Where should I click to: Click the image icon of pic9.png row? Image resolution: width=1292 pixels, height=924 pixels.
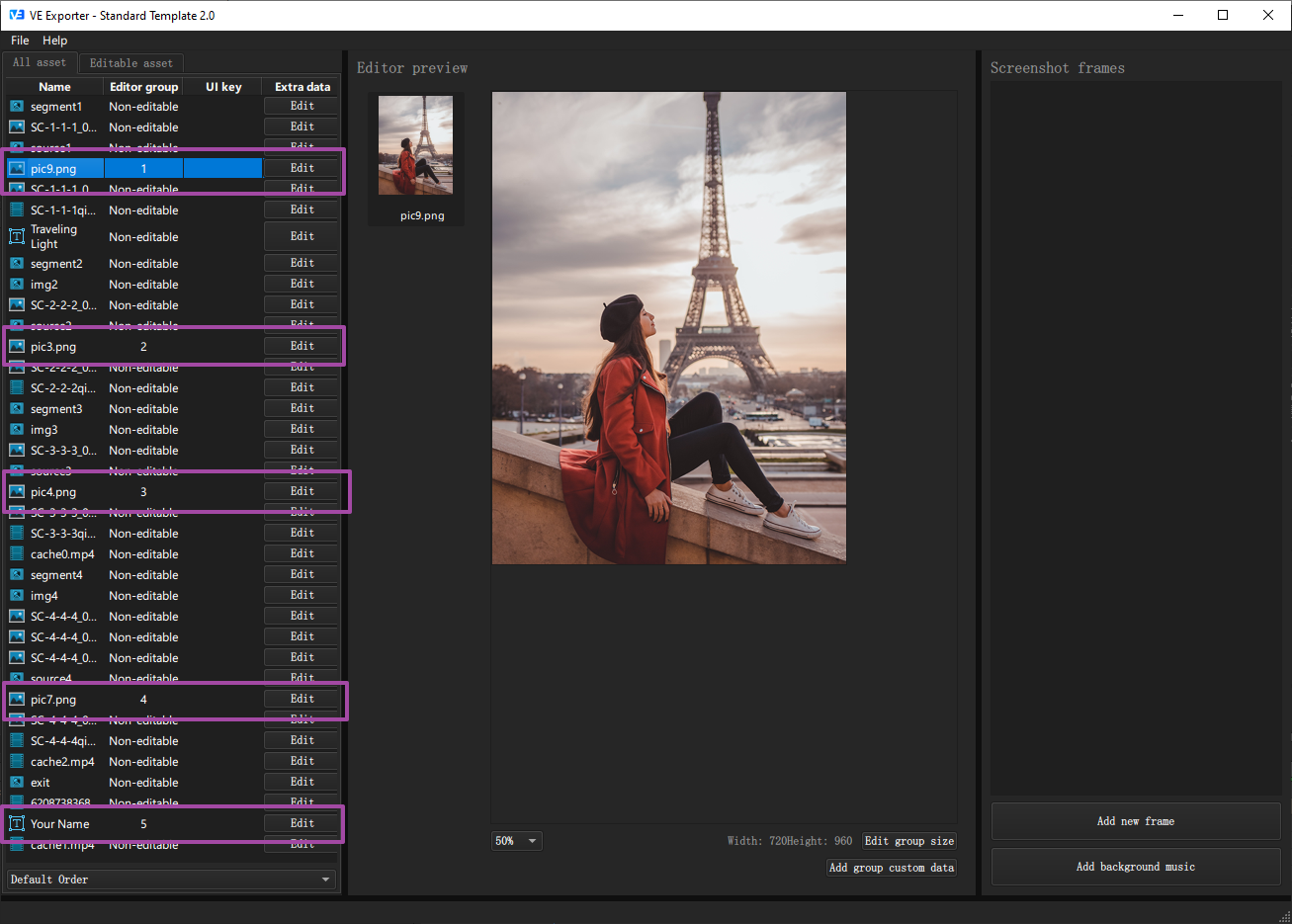coord(17,169)
